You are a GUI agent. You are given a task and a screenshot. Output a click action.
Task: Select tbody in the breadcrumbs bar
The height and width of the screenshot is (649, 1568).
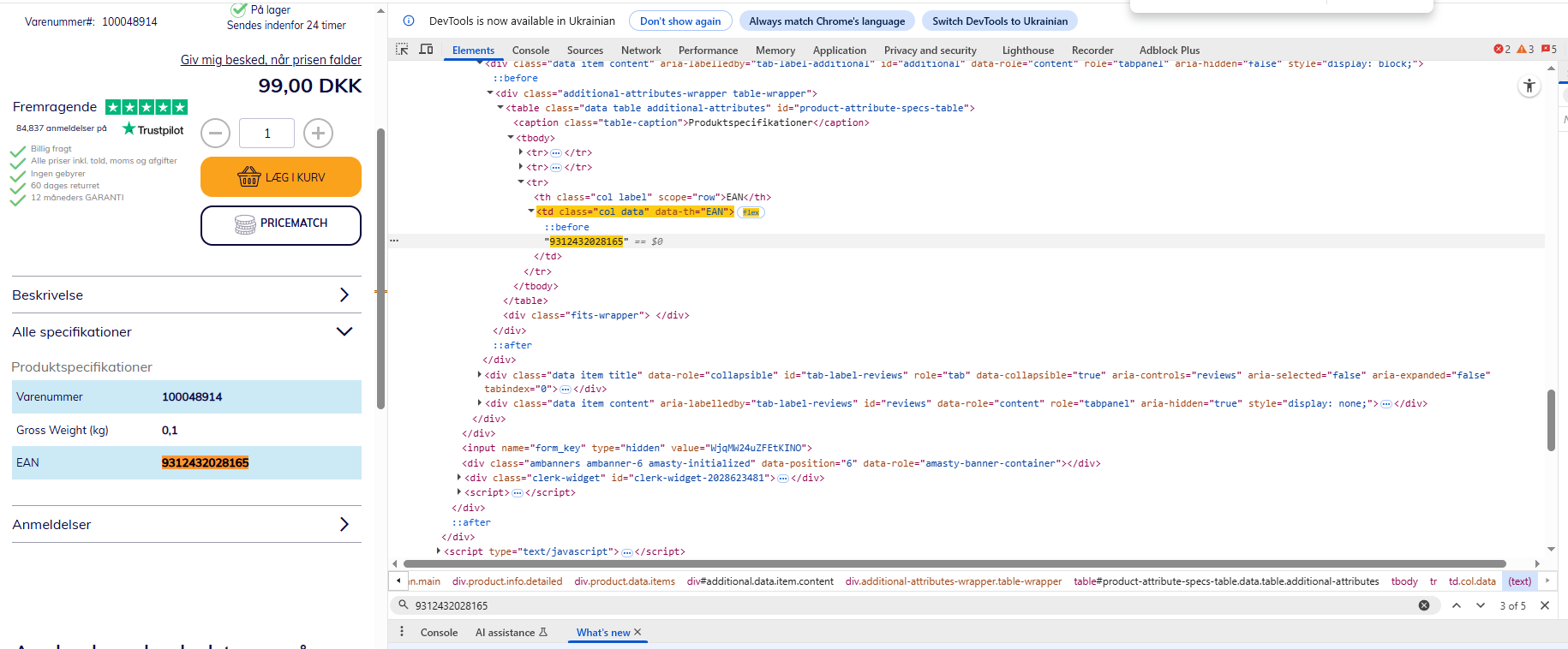pyautogui.click(x=1404, y=581)
